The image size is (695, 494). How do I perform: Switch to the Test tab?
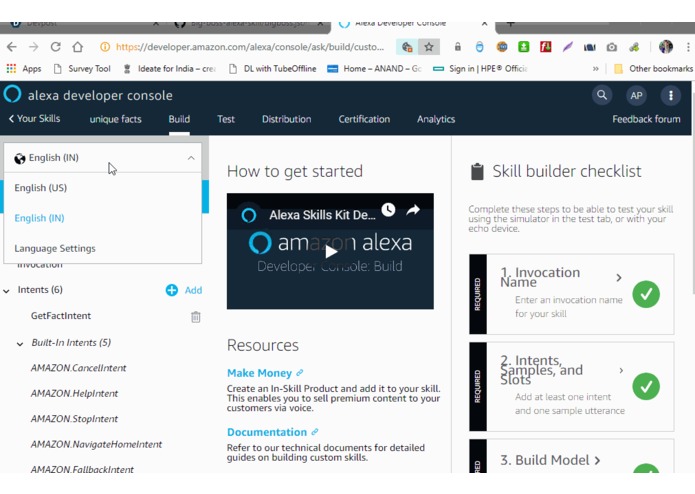pos(226,119)
